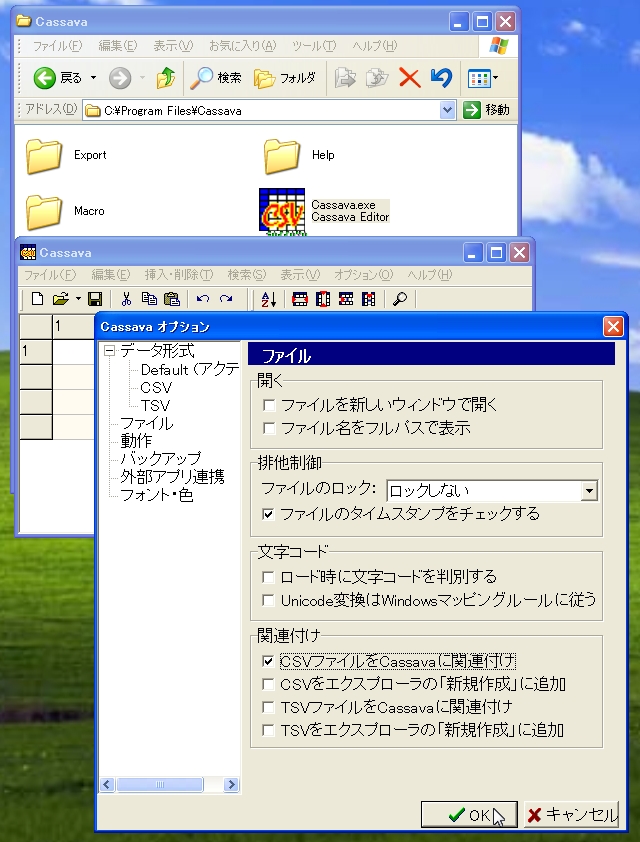Open Cassava's オプション(O) menu
The image size is (640, 842).
pos(363,275)
